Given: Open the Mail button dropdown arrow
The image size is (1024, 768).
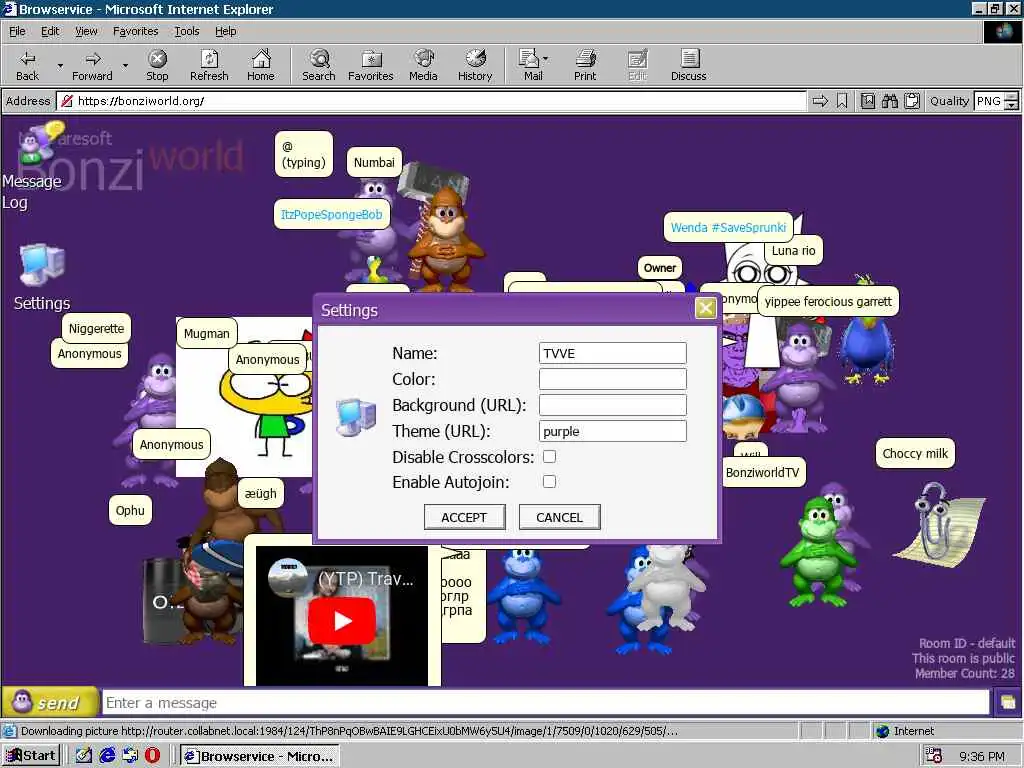Looking at the screenshot, I should (x=545, y=59).
